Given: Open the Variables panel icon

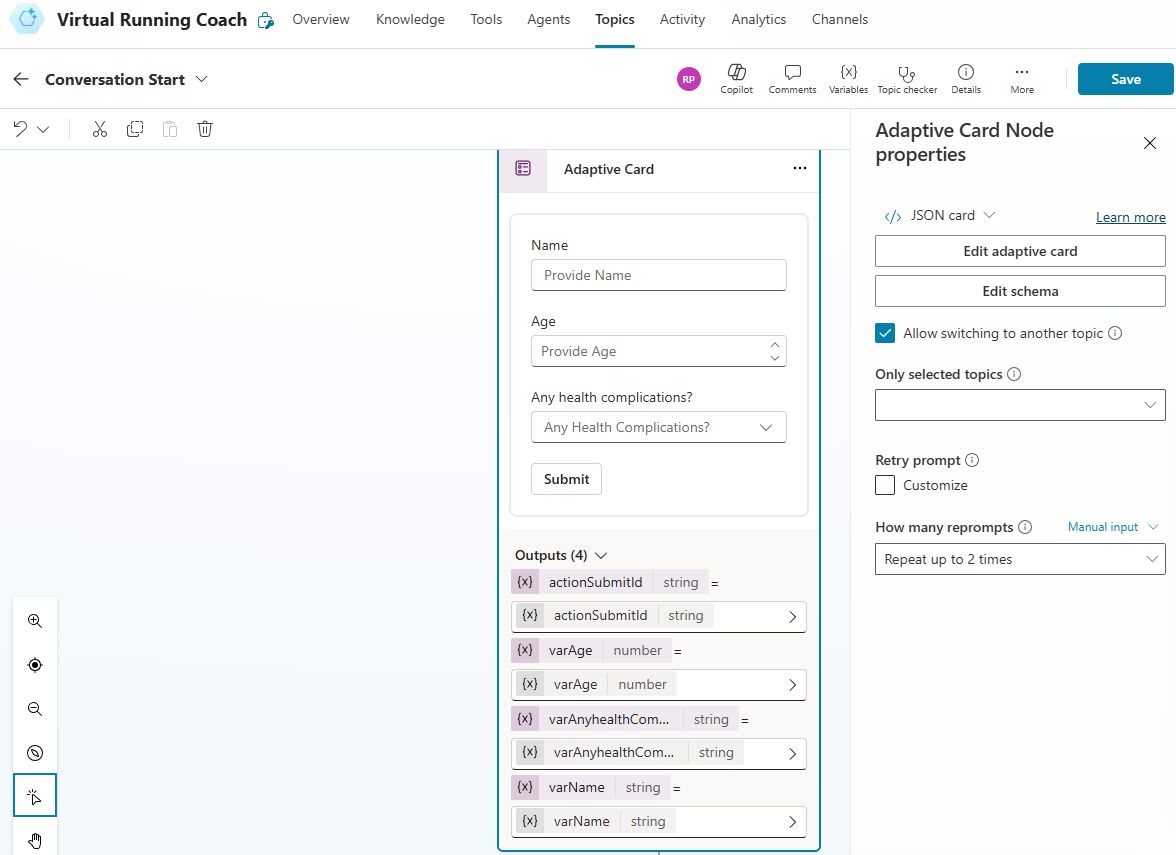Looking at the screenshot, I should pos(848,73).
